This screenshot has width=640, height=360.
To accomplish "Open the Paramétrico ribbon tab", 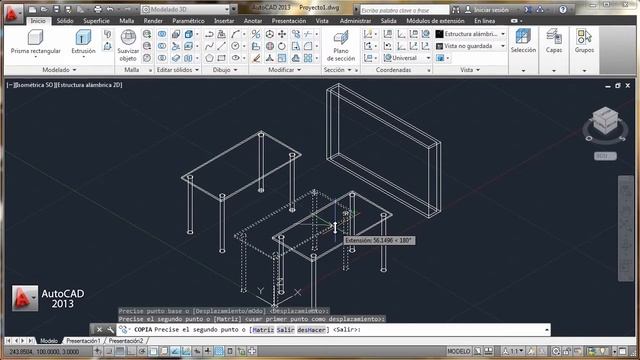I will (x=188, y=21).
